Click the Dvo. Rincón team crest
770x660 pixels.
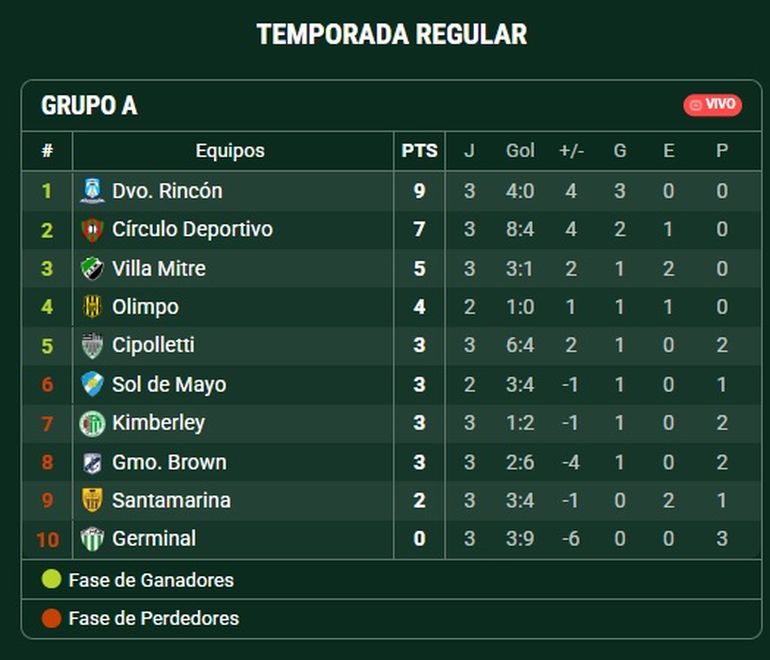(92, 191)
